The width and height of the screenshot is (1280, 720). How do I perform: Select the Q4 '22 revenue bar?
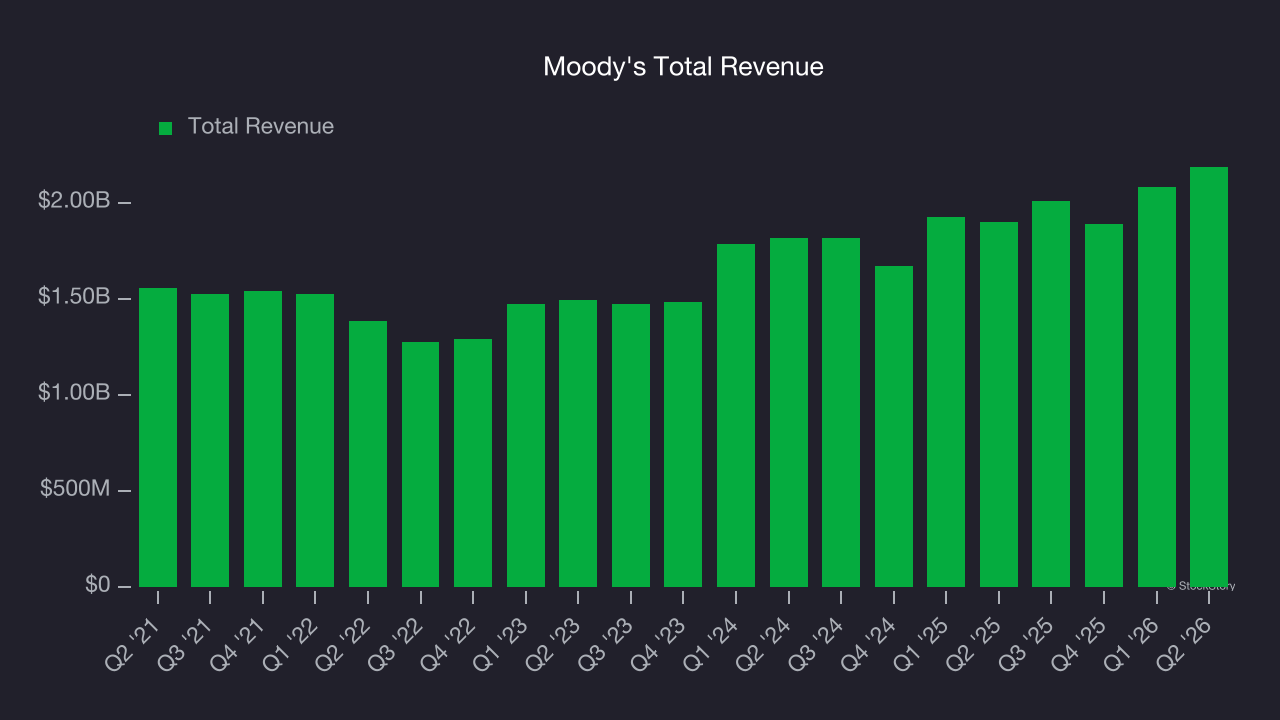tap(473, 463)
